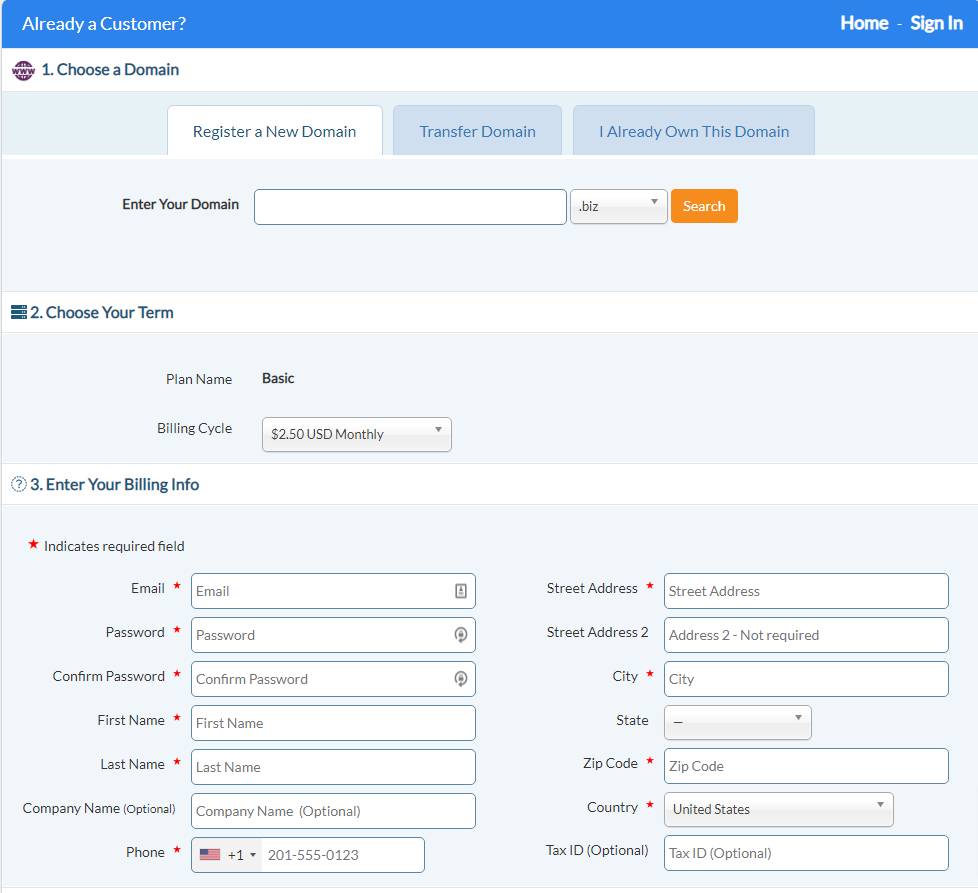Go to the Home link

click(x=864, y=23)
